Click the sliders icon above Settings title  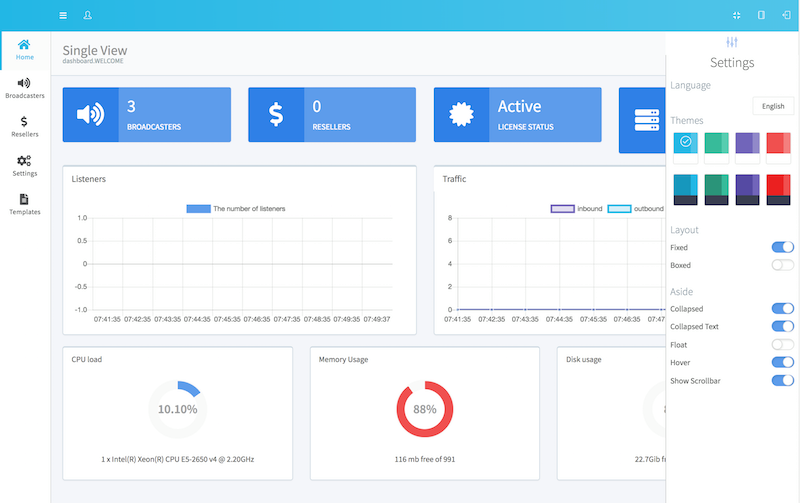pyautogui.click(x=732, y=42)
